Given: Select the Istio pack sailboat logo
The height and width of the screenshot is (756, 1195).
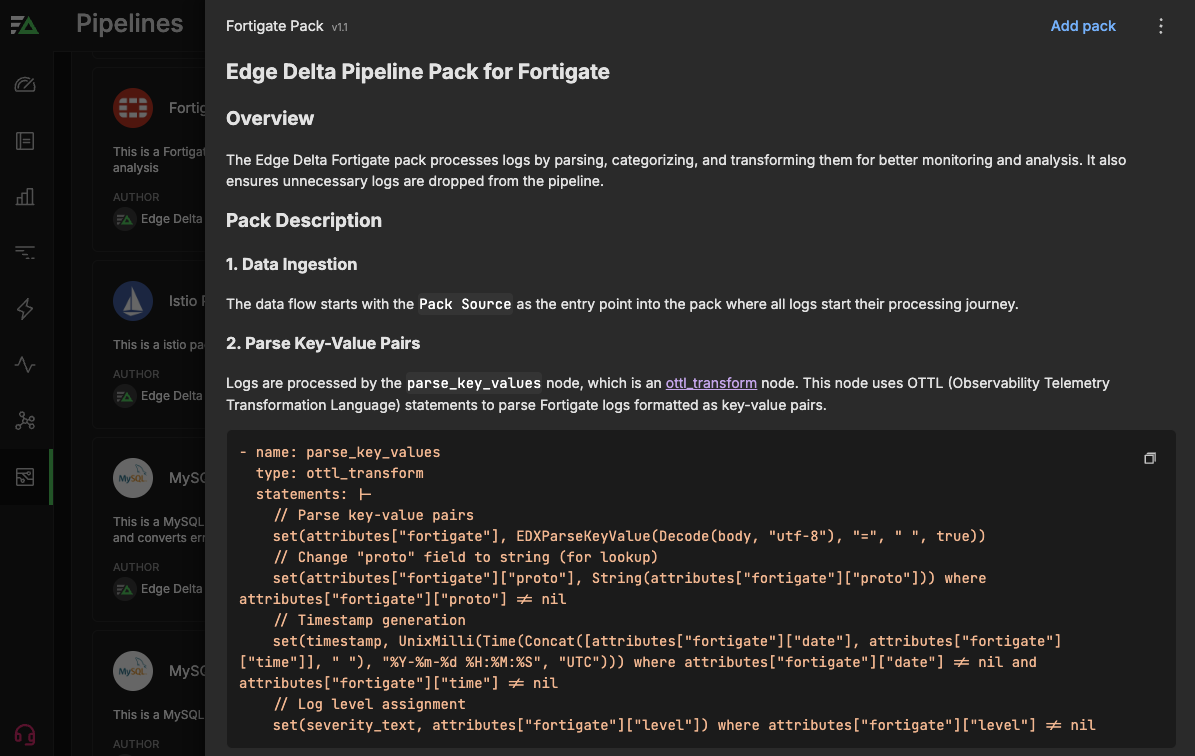Looking at the screenshot, I should click(x=133, y=300).
